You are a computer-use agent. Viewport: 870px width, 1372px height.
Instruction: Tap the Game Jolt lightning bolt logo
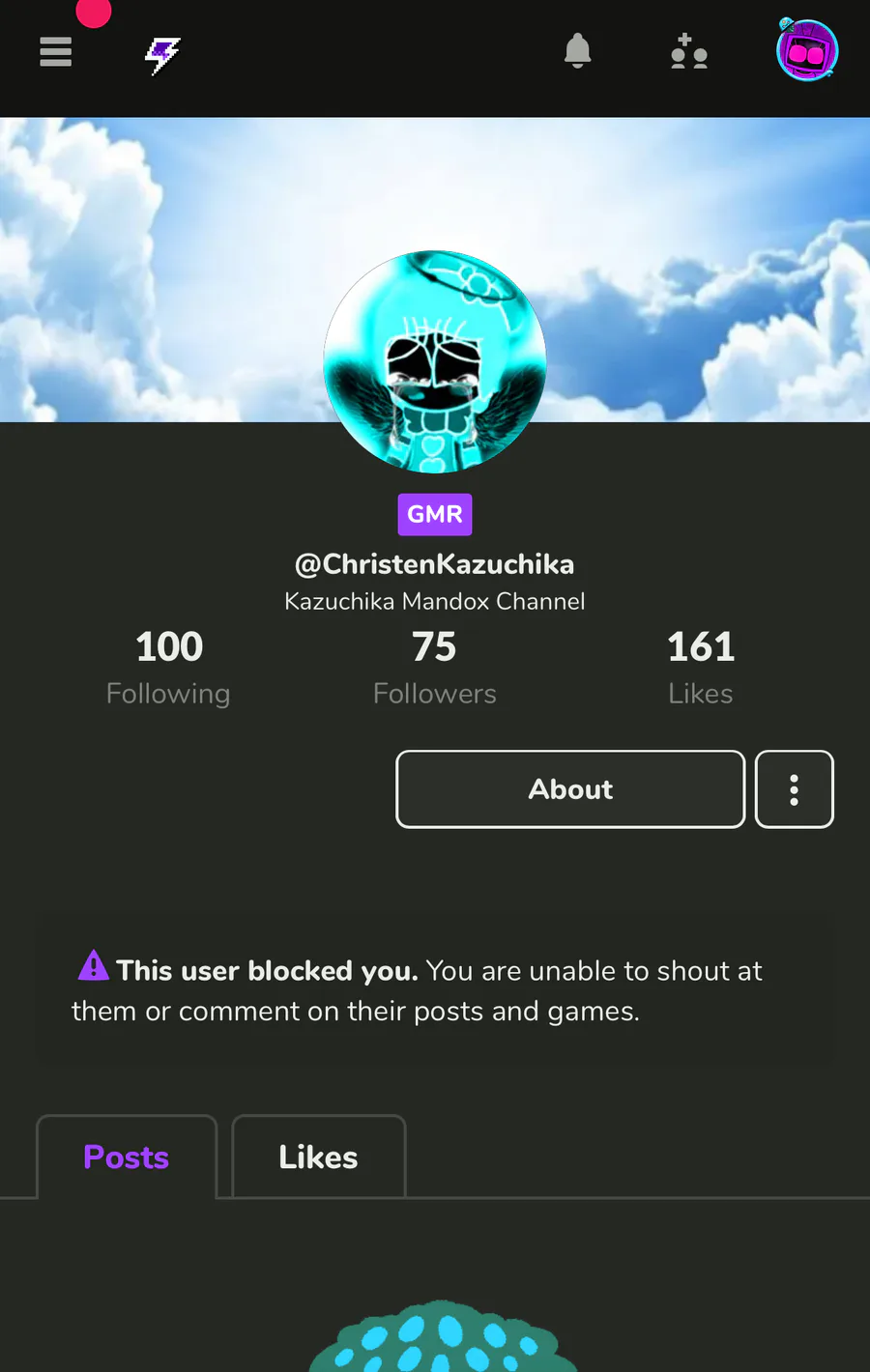(162, 55)
